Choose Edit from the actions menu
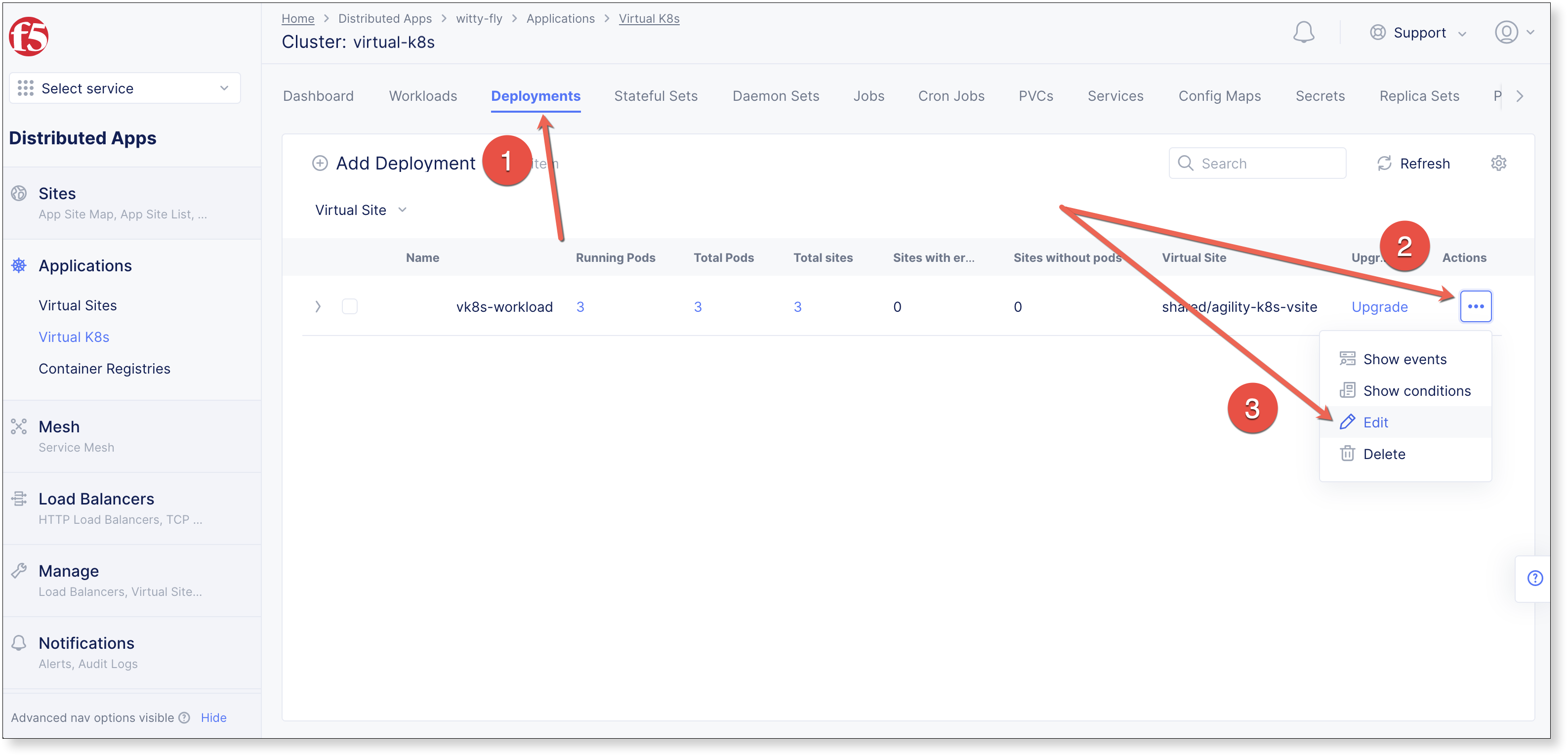This screenshot has height=756, width=1568. click(x=1405, y=422)
